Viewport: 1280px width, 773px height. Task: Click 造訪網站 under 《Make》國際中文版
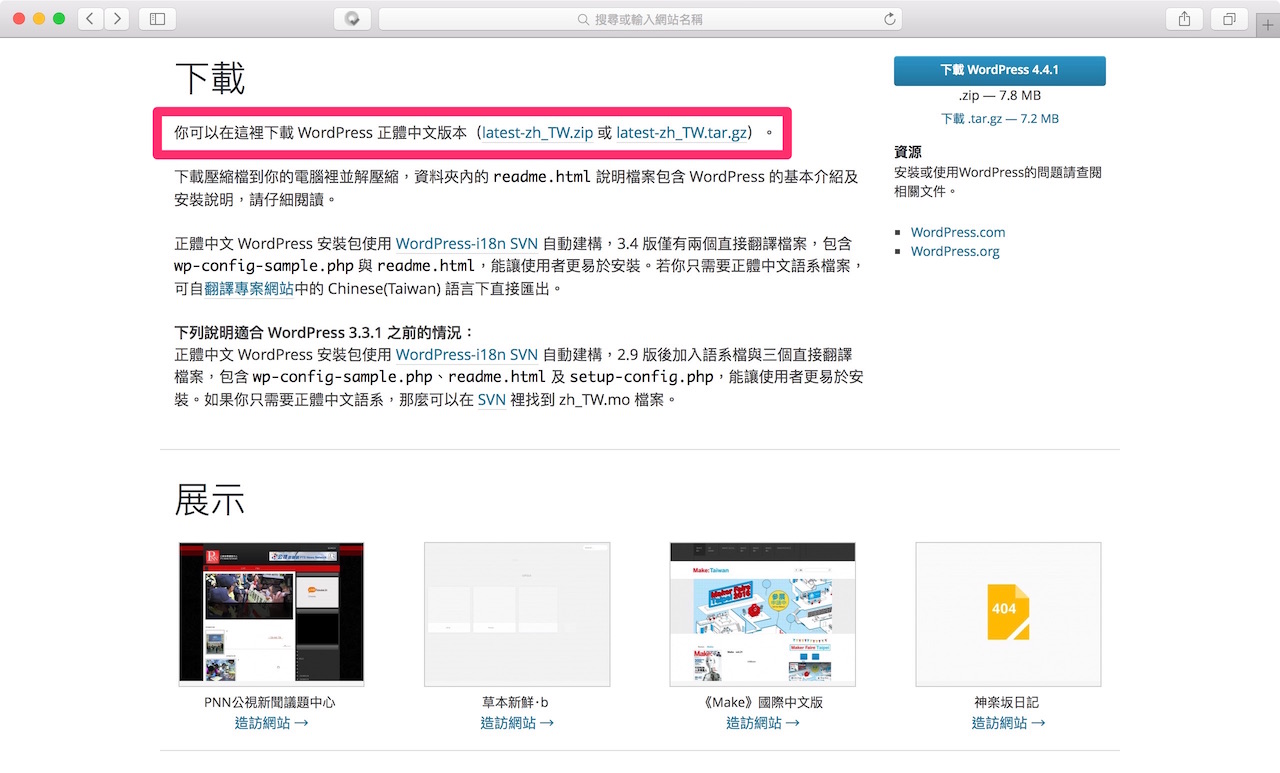coord(762,722)
